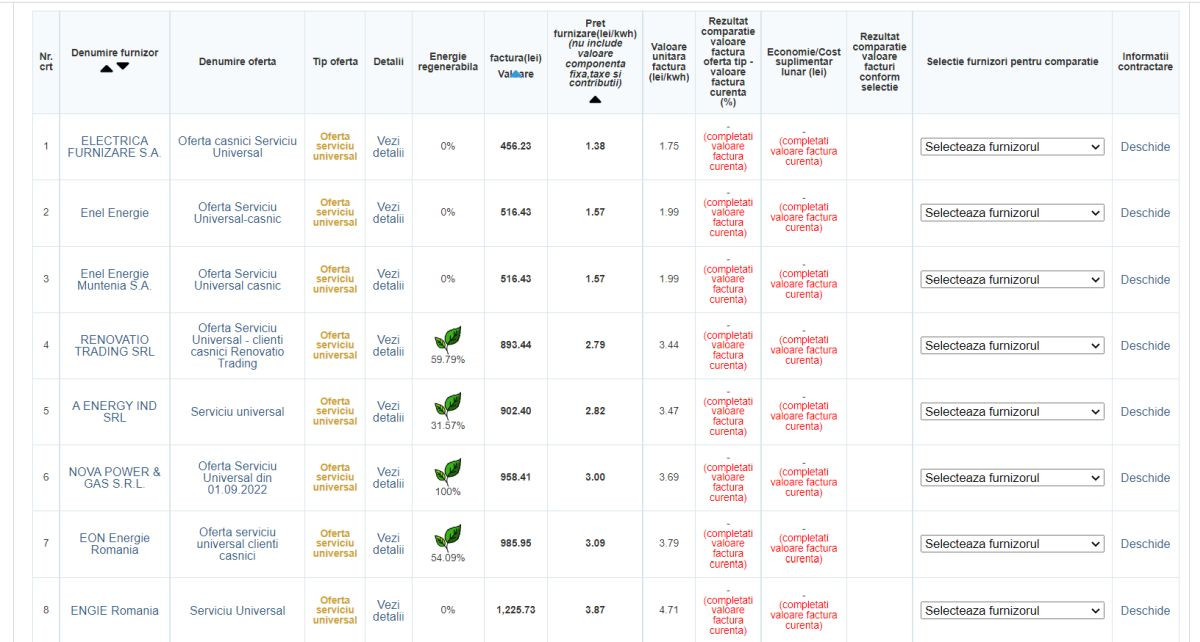Click sort arrow under Pret furnizare header

pyautogui.click(x=595, y=99)
